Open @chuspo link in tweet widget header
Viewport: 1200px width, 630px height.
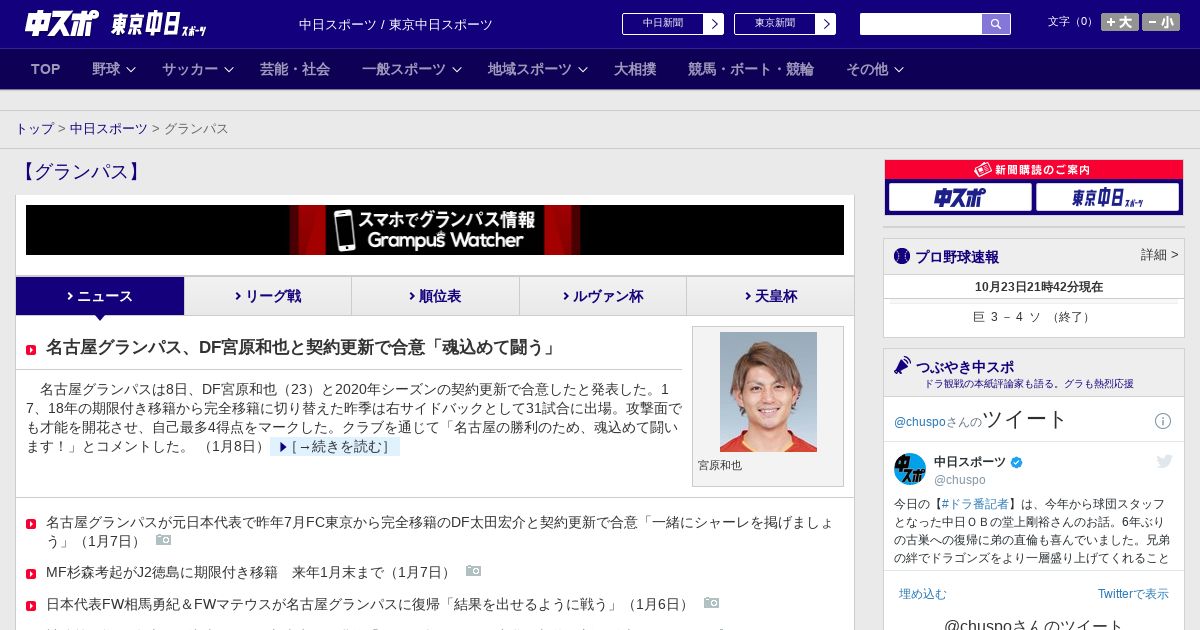pyautogui.click(x=920, y=422)
